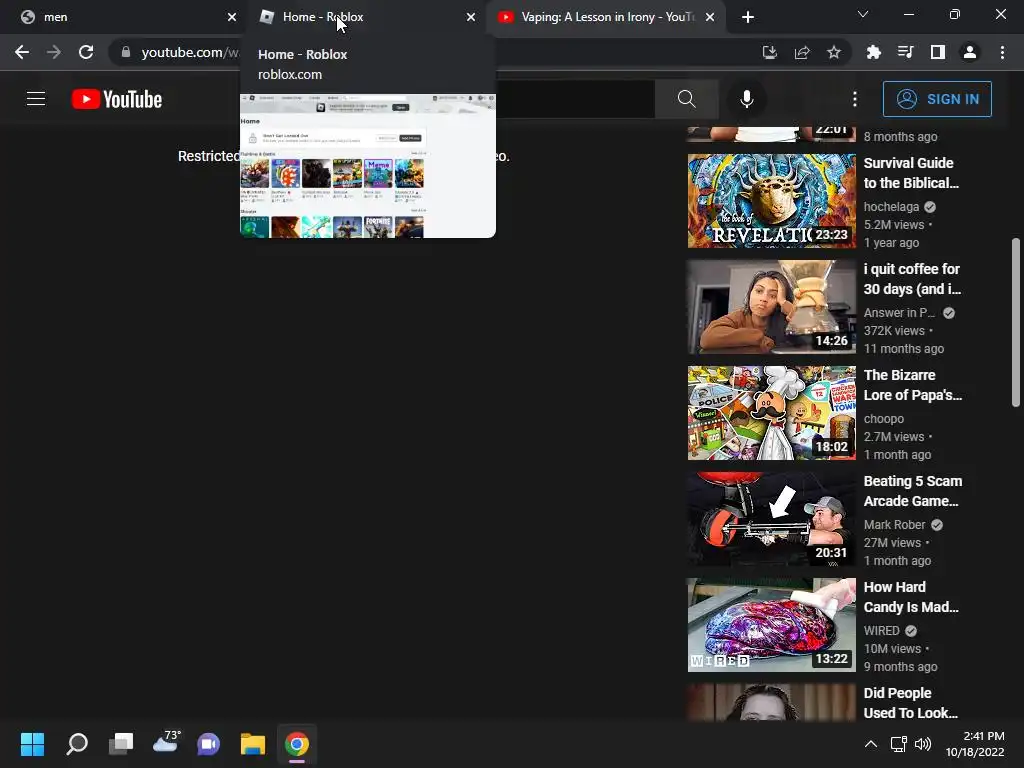Click 'How Hard Candy Is Mad...' title
The height and width of the screenshot is (768, 1024).
(911, 597)
